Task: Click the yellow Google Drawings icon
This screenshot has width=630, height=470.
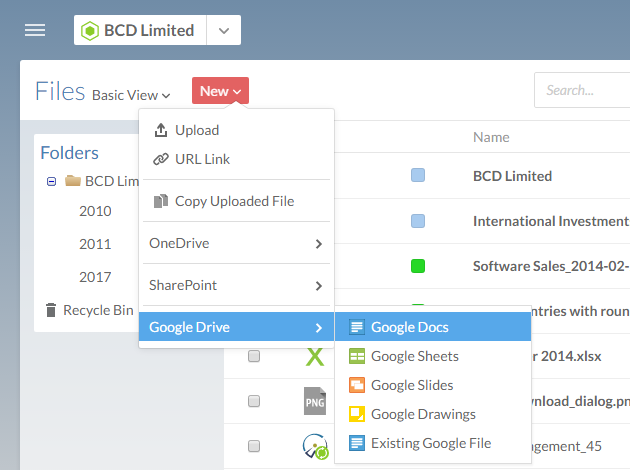Action: click(356, 414)
